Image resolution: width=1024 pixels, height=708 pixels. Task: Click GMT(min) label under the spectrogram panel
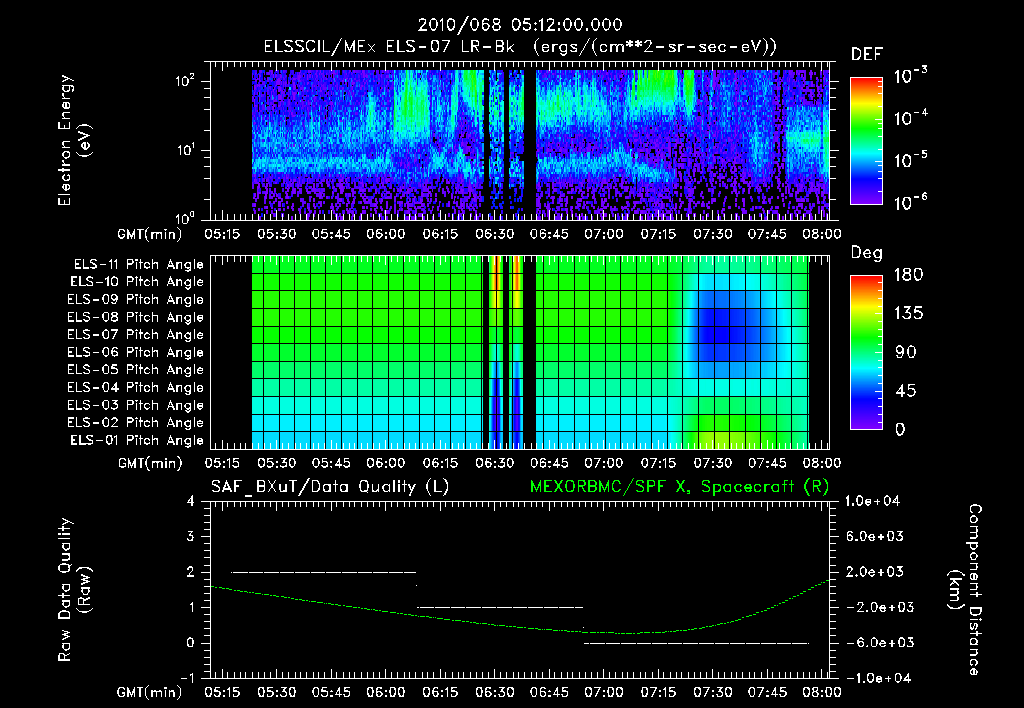(x=150, y=234)
